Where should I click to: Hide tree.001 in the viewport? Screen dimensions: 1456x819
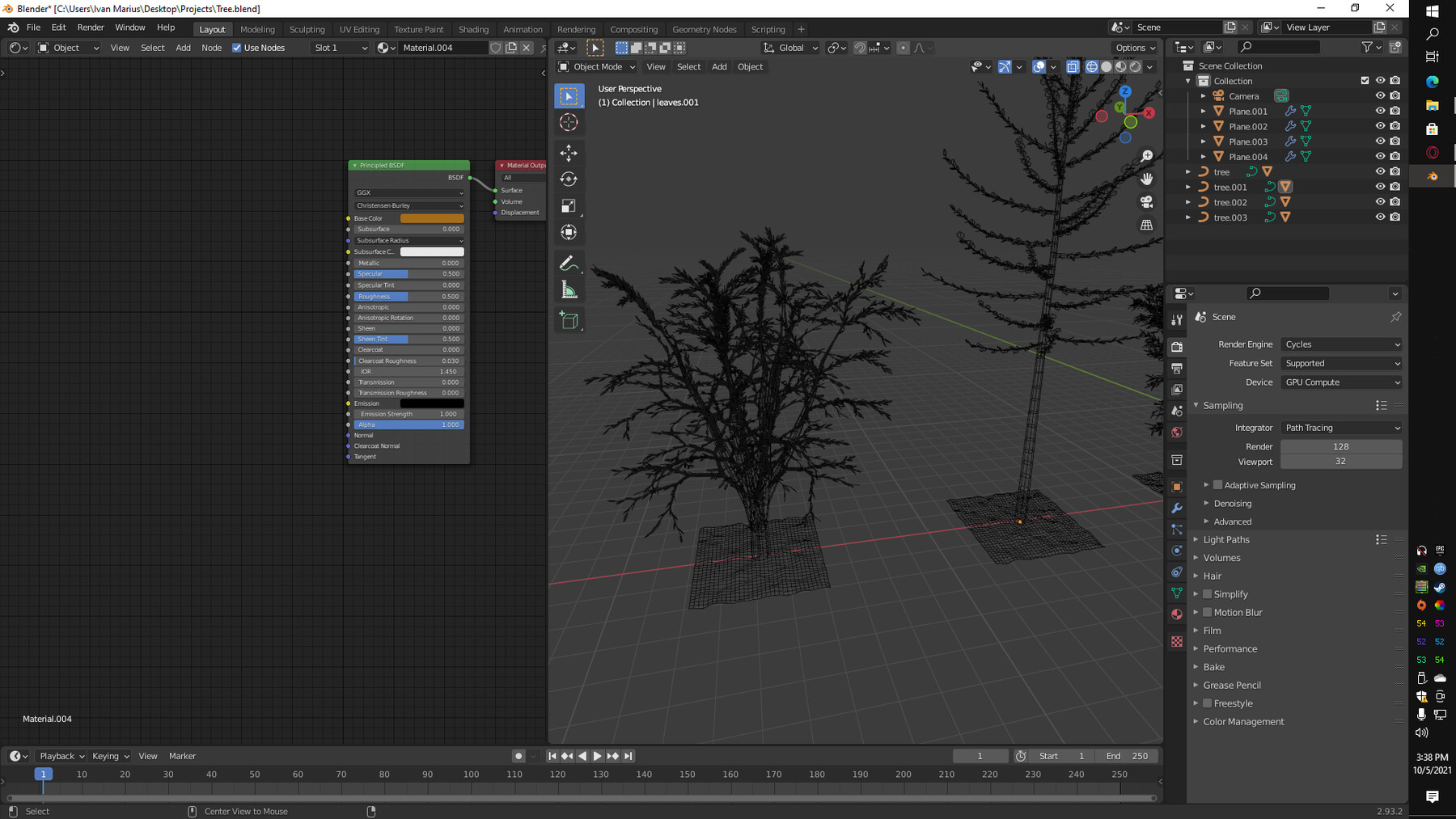coord(1381,187)
